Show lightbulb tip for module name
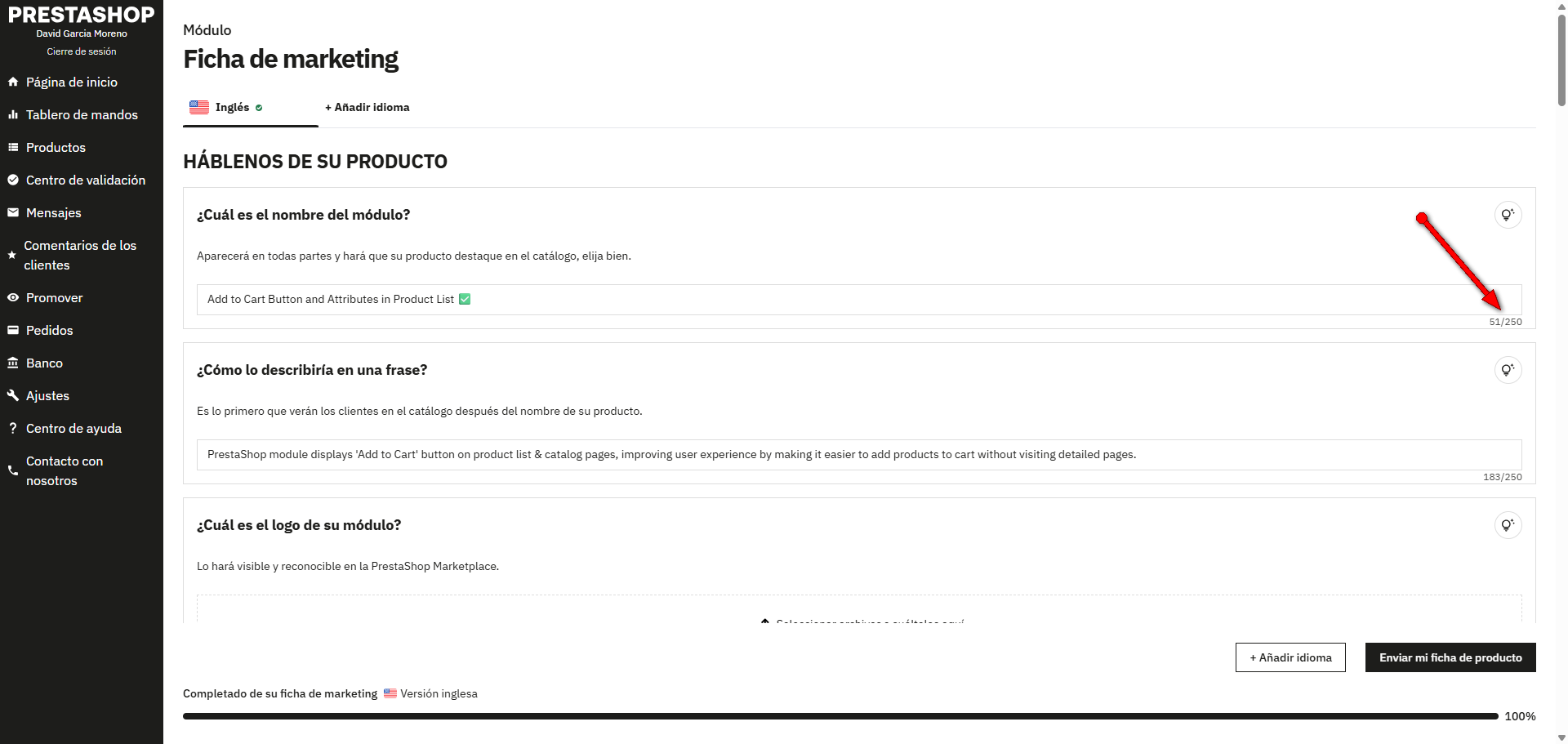The width and height of the screenshot is (1568, 744). coord(1508,215)
